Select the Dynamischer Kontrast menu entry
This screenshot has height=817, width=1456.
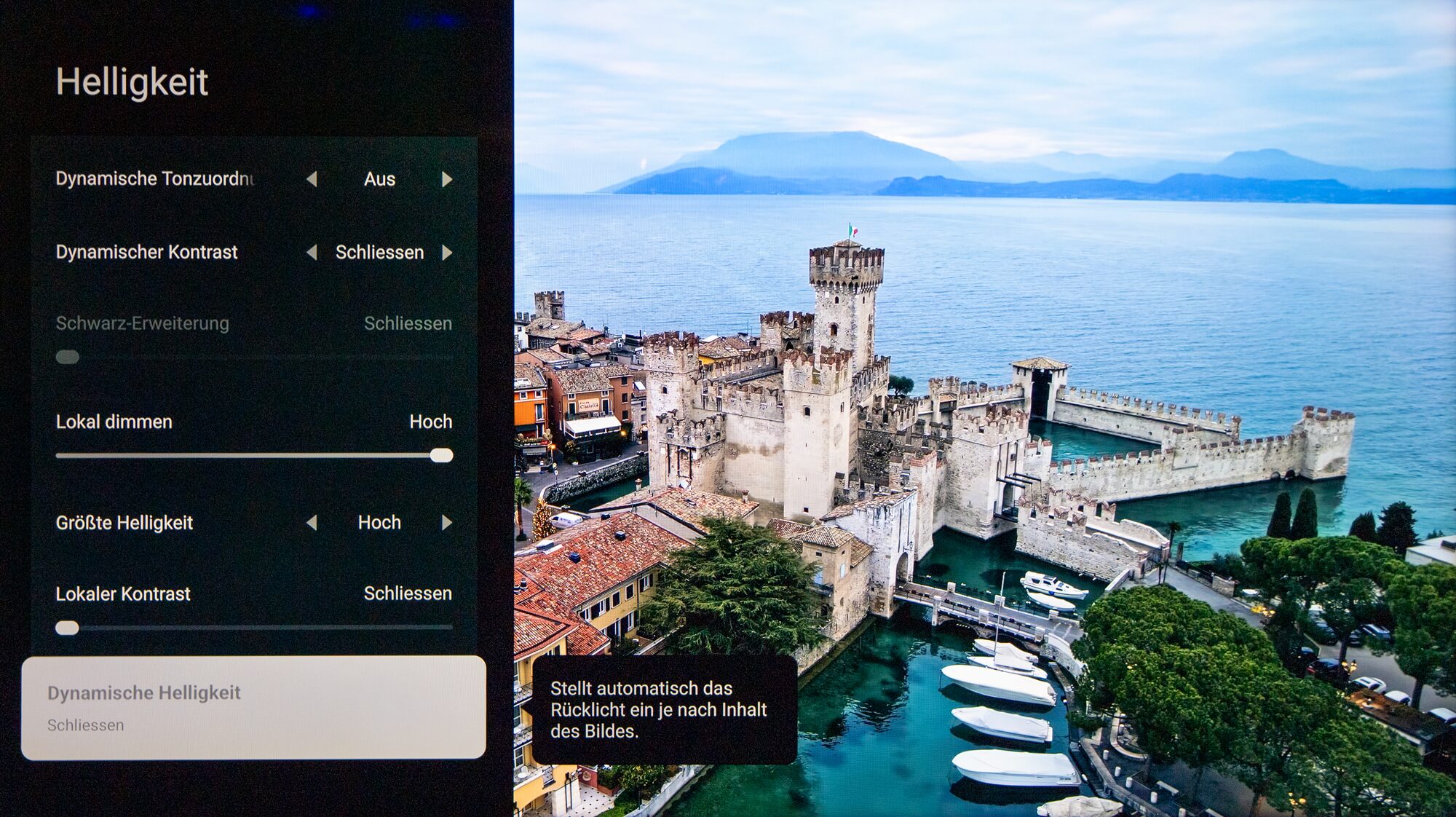(x=146, y=253)
